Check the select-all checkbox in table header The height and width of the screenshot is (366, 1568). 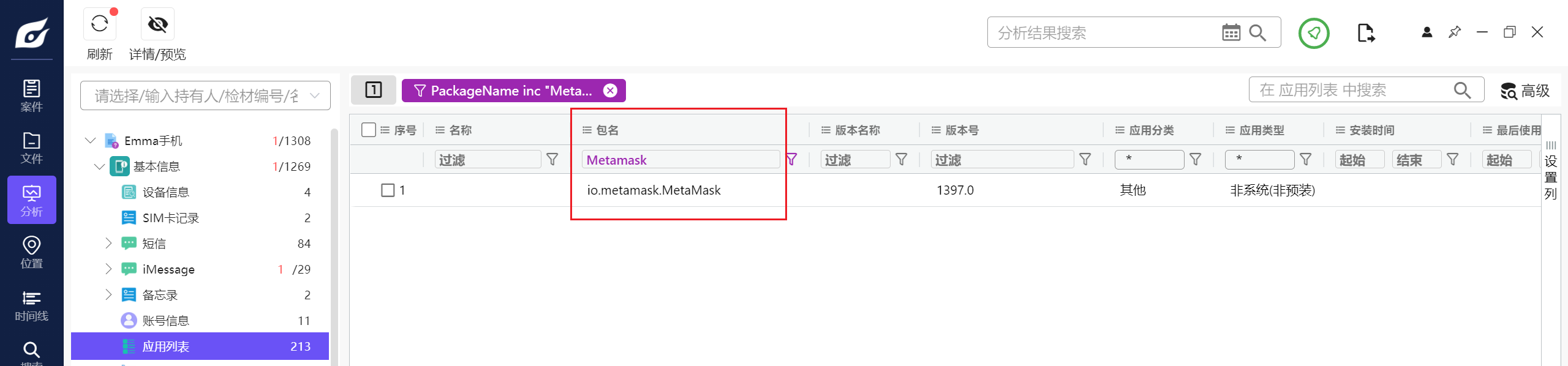[369, 130]
